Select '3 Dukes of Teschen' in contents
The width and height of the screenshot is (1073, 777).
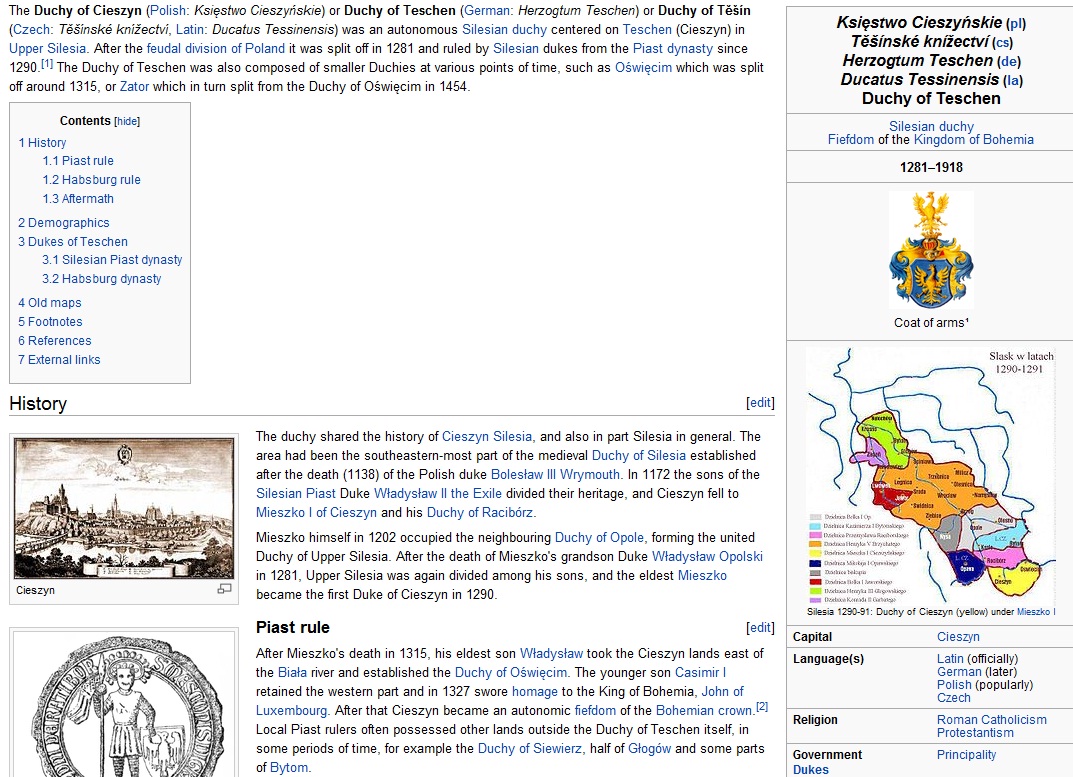(x=73, y=242)
